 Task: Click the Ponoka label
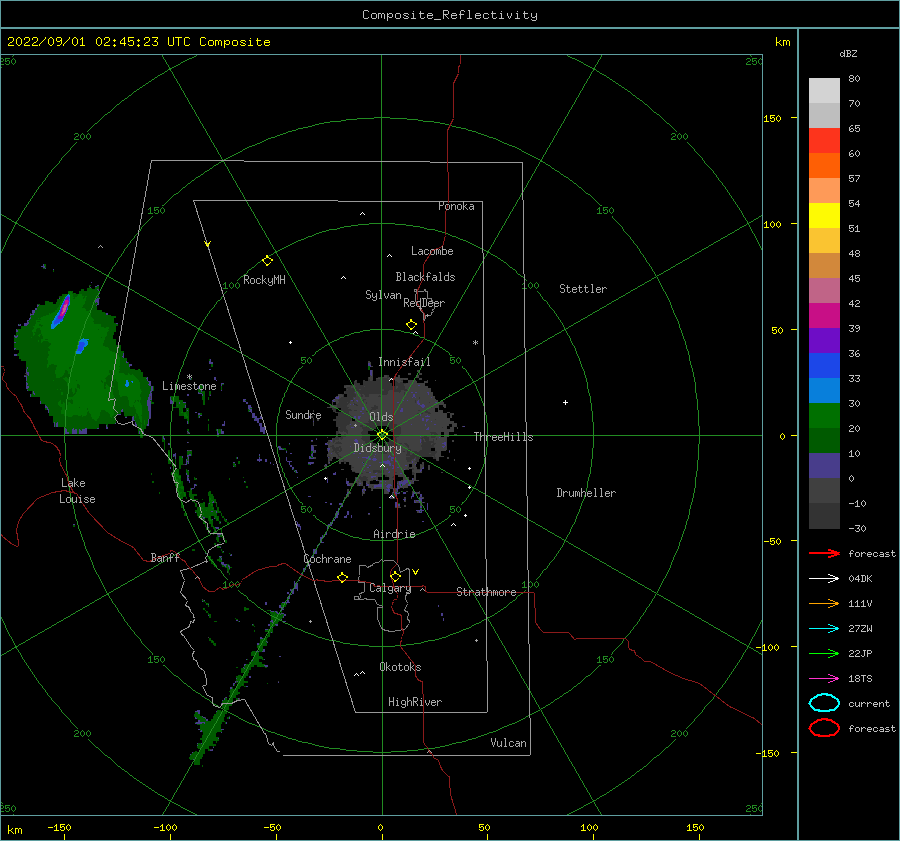pos(456,206)
